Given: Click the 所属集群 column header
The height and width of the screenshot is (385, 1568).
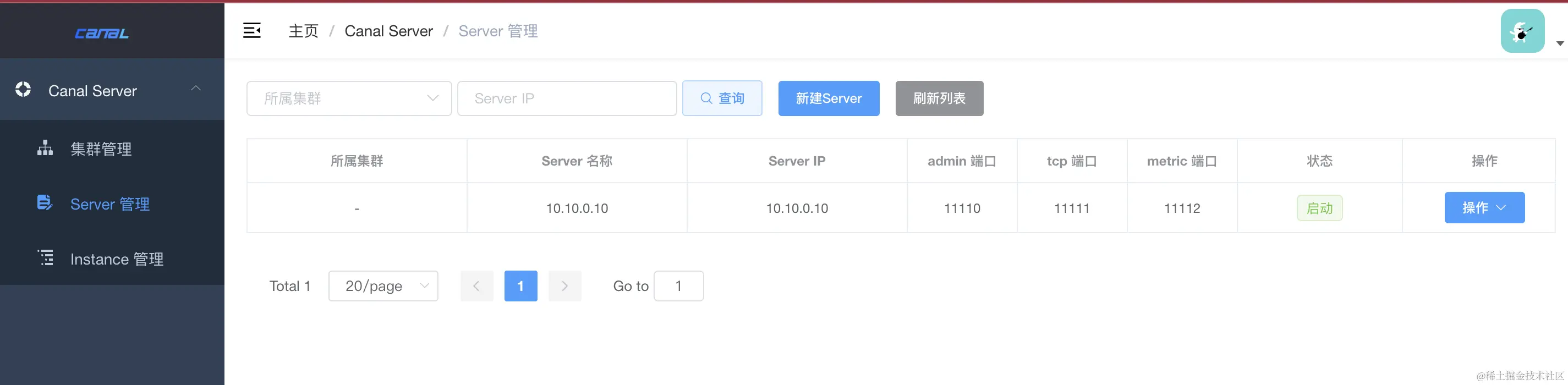Looking at the screenshot, I should tap(357, 161).
